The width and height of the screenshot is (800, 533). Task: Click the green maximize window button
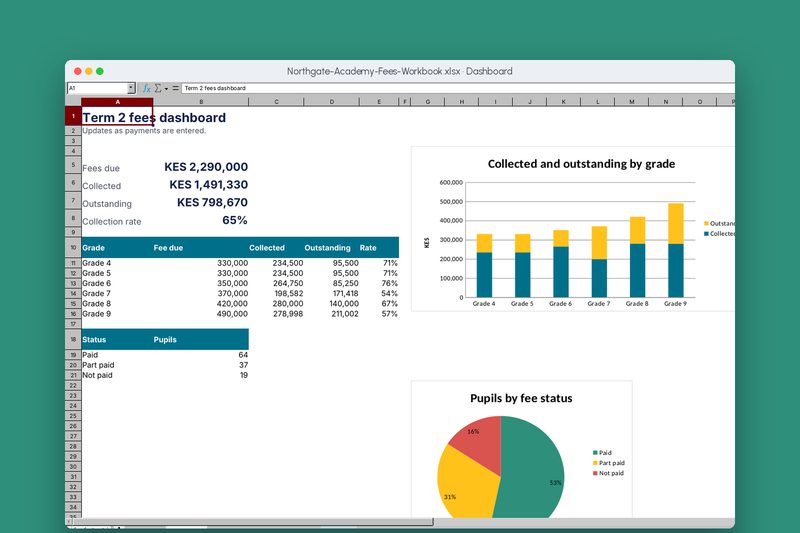(100, 71)
